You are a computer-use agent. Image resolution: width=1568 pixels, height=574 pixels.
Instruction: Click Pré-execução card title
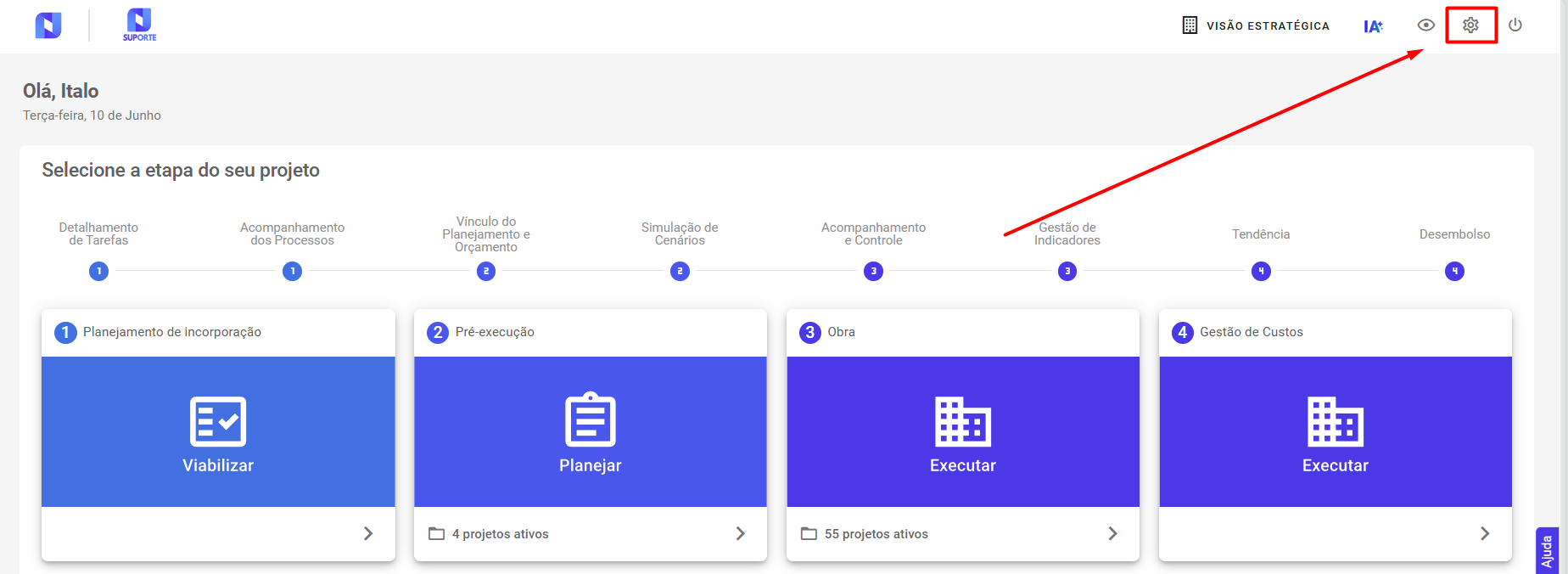point(495,332)
